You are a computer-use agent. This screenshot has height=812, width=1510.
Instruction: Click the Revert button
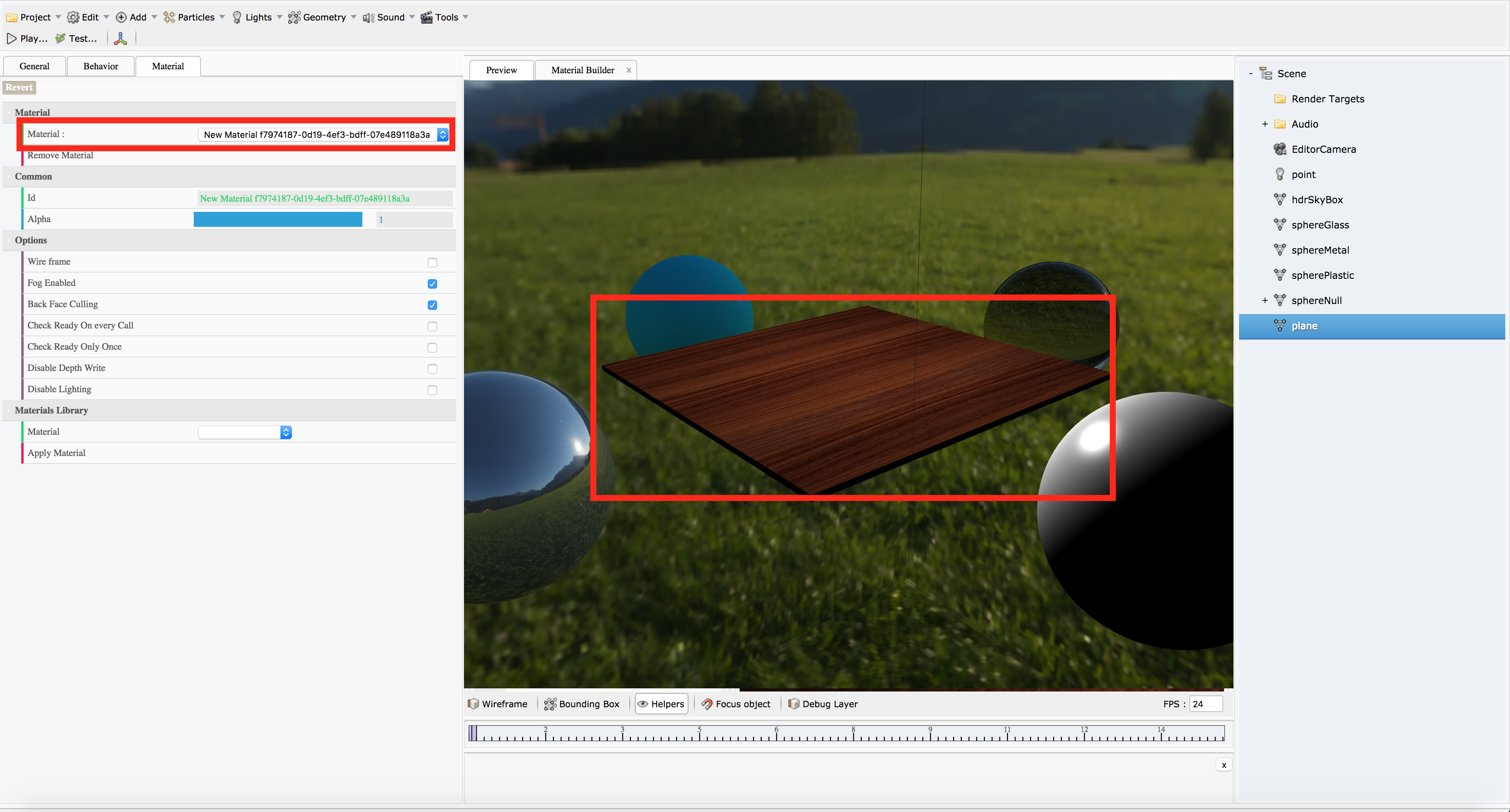click(19, 87)
